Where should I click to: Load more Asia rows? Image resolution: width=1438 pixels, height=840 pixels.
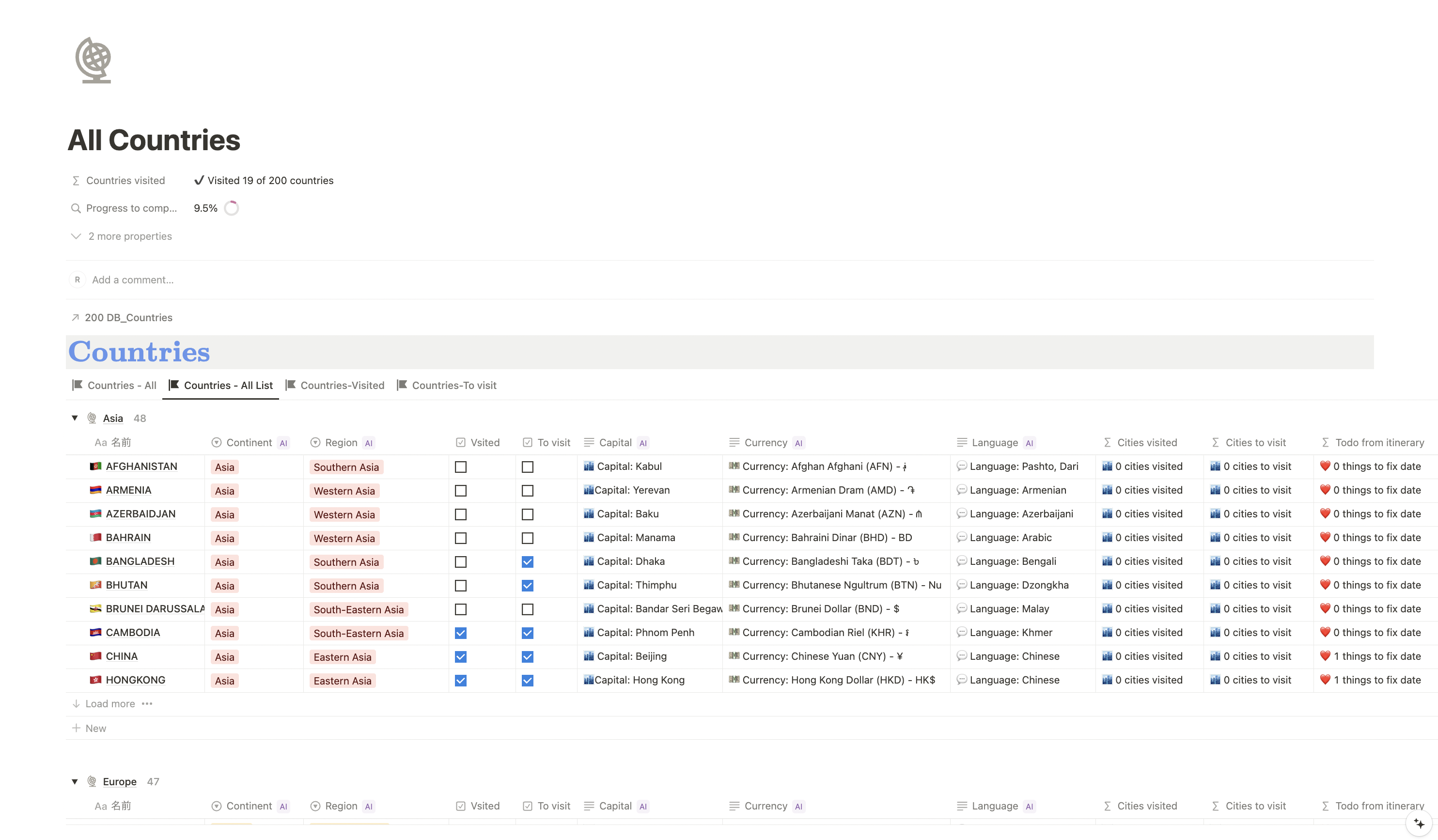click(104, 703)
